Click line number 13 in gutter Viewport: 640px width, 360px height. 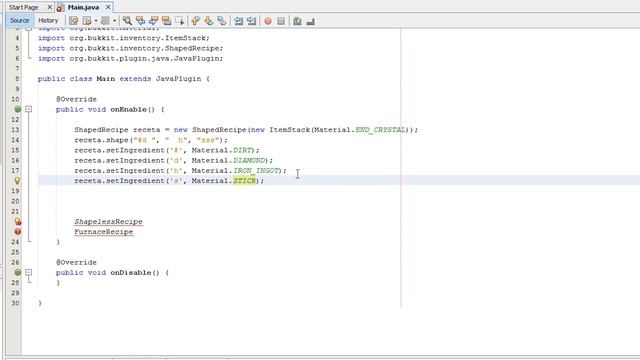(15, 130)
